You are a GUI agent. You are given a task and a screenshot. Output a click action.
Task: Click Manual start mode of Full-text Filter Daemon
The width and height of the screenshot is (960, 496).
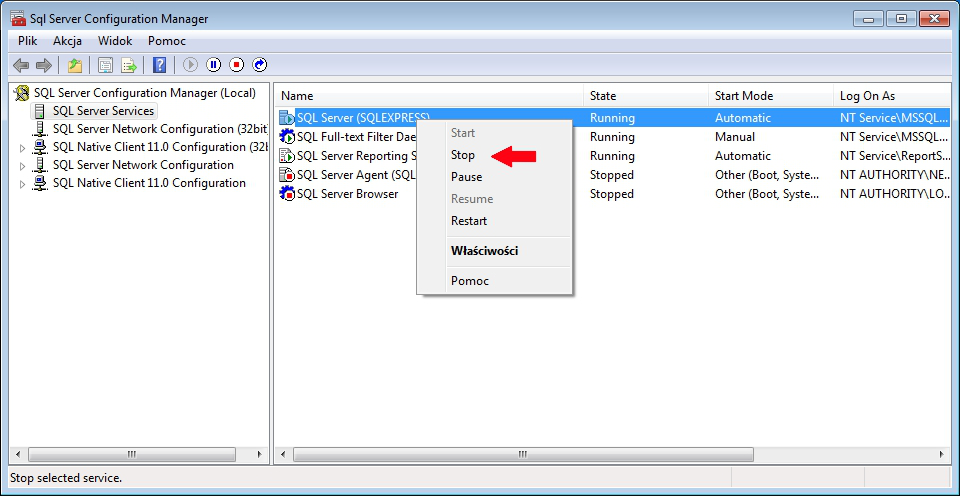[735, 137]
